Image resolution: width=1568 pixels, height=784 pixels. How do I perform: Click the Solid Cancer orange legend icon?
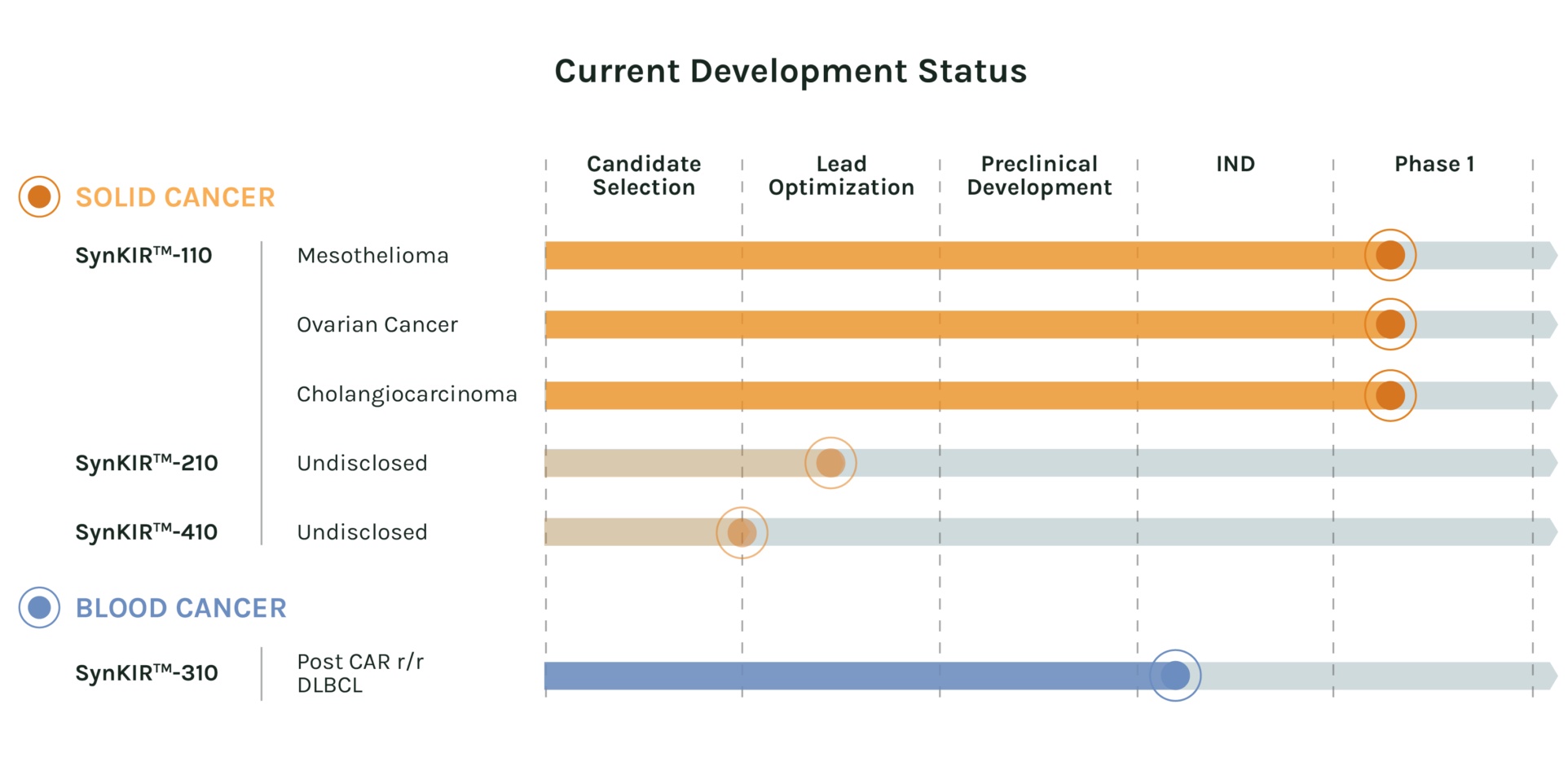click(x=39, y=196)
